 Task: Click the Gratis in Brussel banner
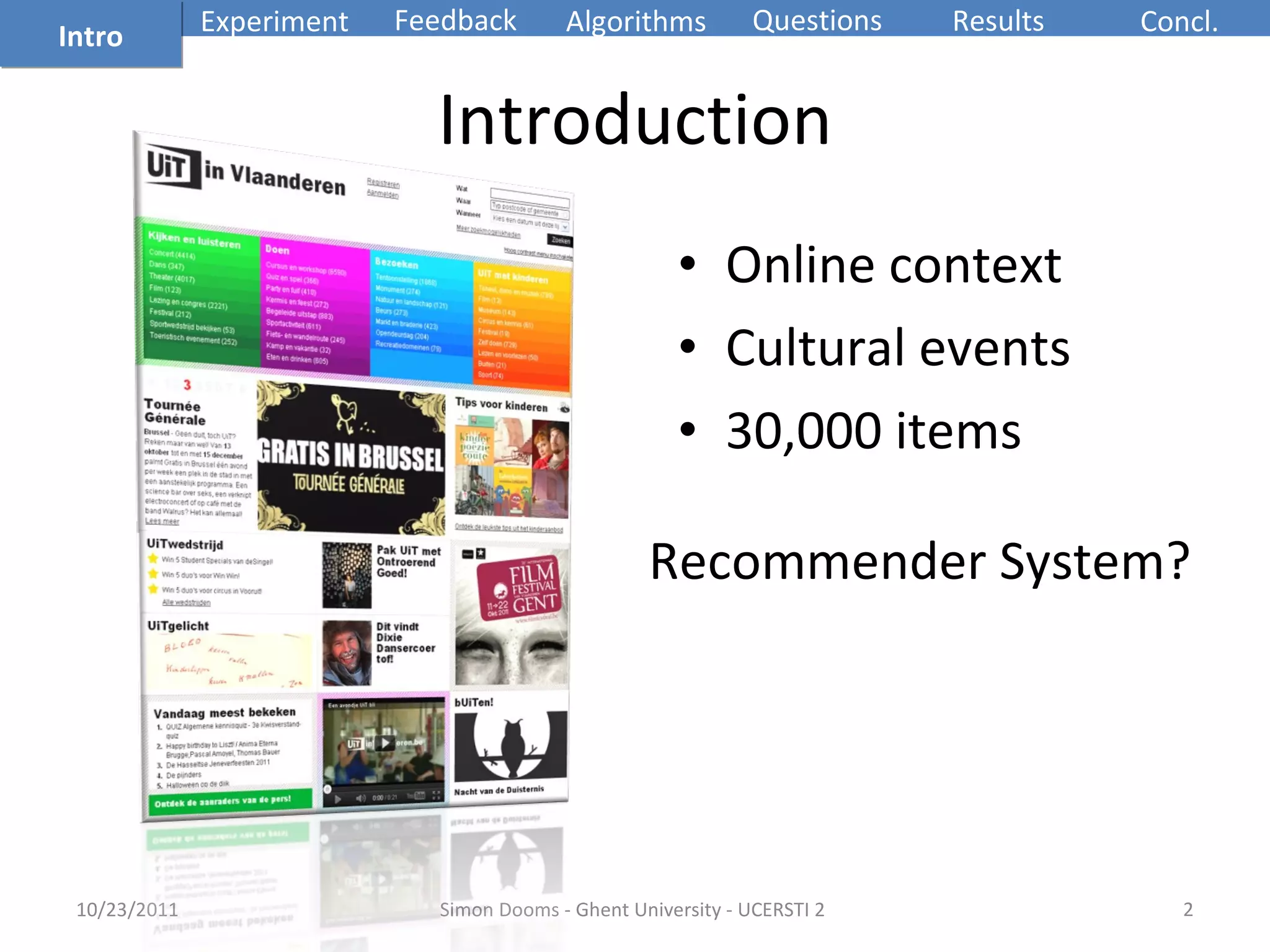coord(351,459)
